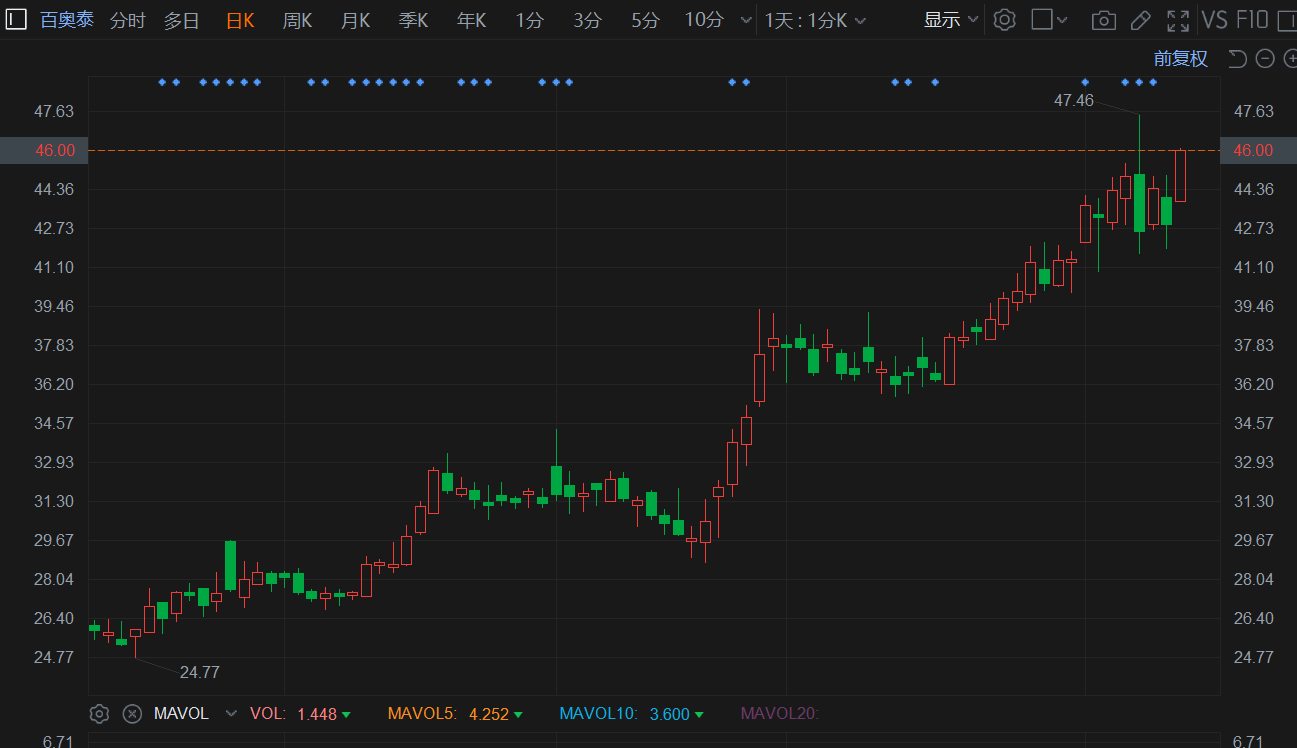Open chart settings gear in top toolbar
1297x748 pixels.
1004,20
